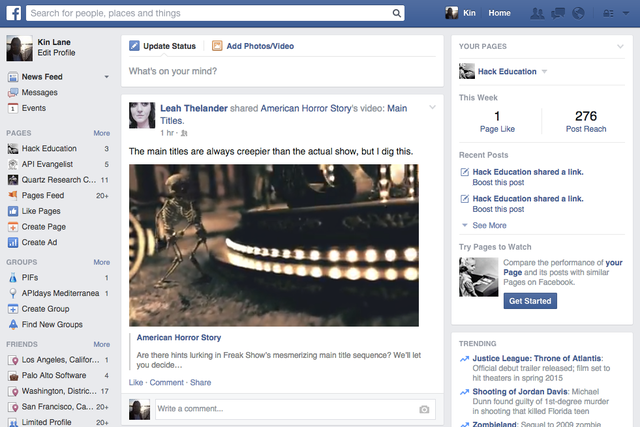Click Kin Lane's sidebar profile picture
640x427 pixels.
pos(19,48)
